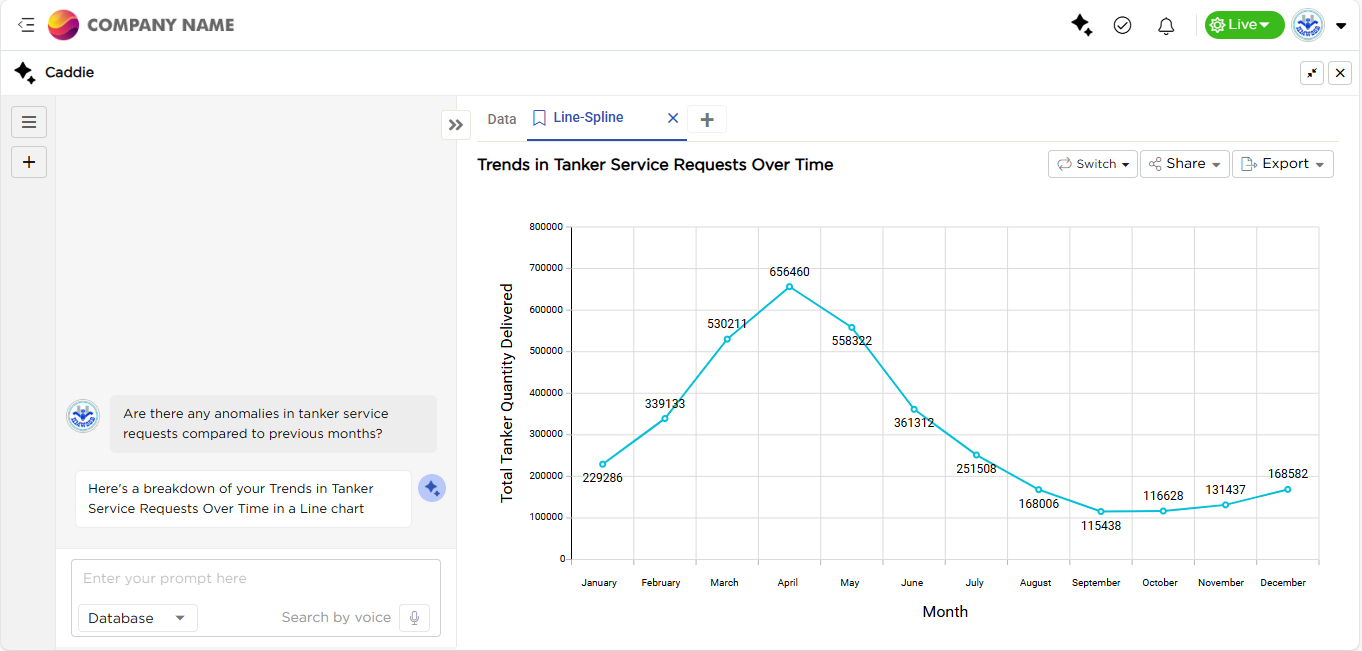The width and height of the screenshot is (1362, 651).
Task: Click the 'Total Tanker Quantity Delivered' axis title
Action: point(507,392)
